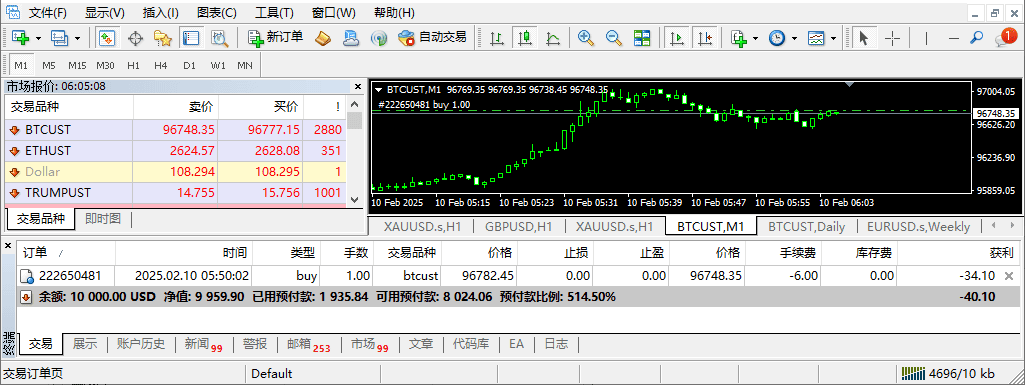Open the templates dropdown arrow

(x=833, y=38)
